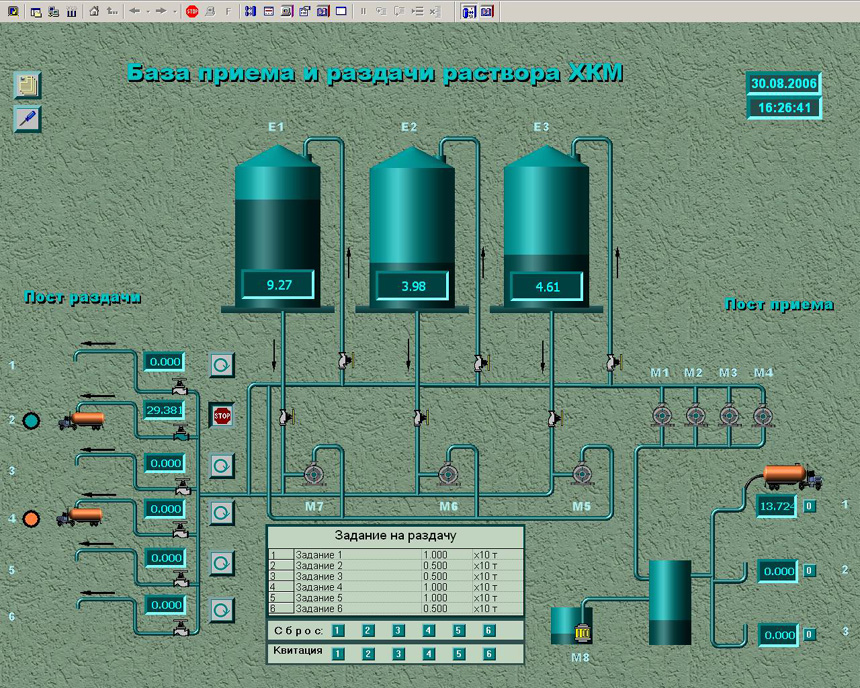Image resolution: width=860 pixels, height=688 pixels.
Task: Click reset (Сброс) button 1
Action: [x=338, y=630]
